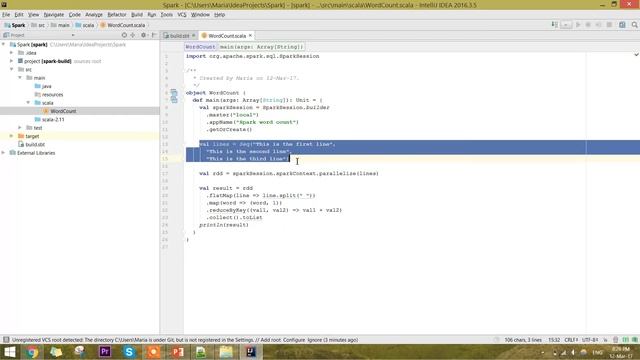This screenshot has height=360, width=640.
Task: Expand the test folder node
Action: click(x=20, y=128)
